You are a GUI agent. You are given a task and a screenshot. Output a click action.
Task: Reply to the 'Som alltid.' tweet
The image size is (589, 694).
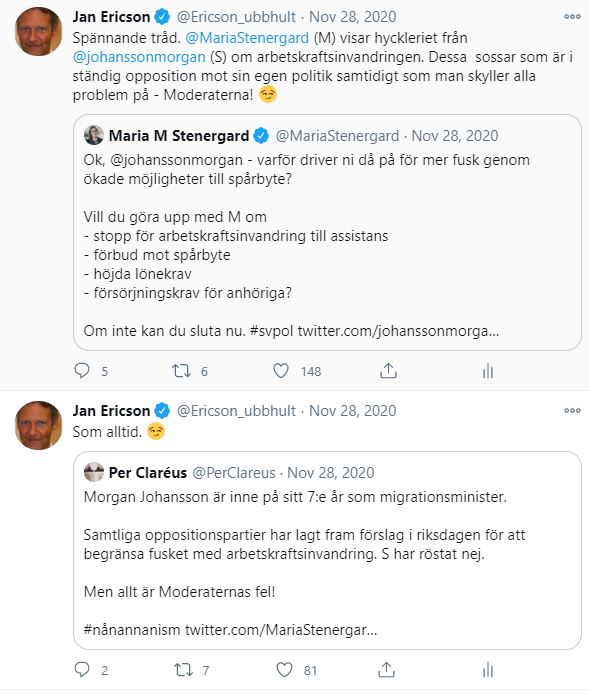click(82, 670)
